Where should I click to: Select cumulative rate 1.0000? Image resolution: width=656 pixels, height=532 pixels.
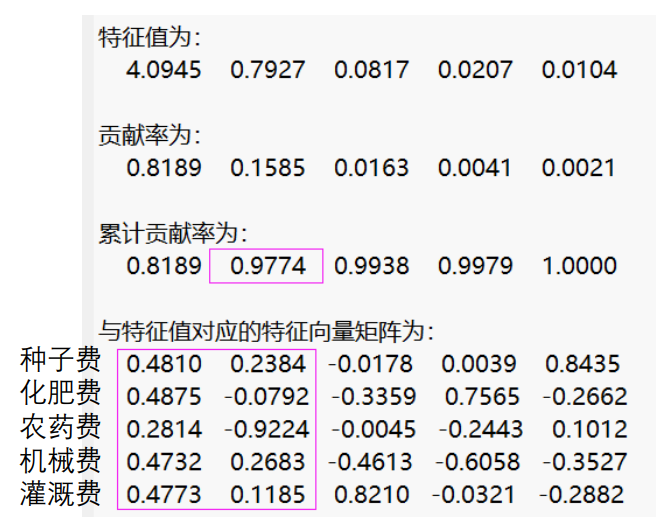pos(579,266)
